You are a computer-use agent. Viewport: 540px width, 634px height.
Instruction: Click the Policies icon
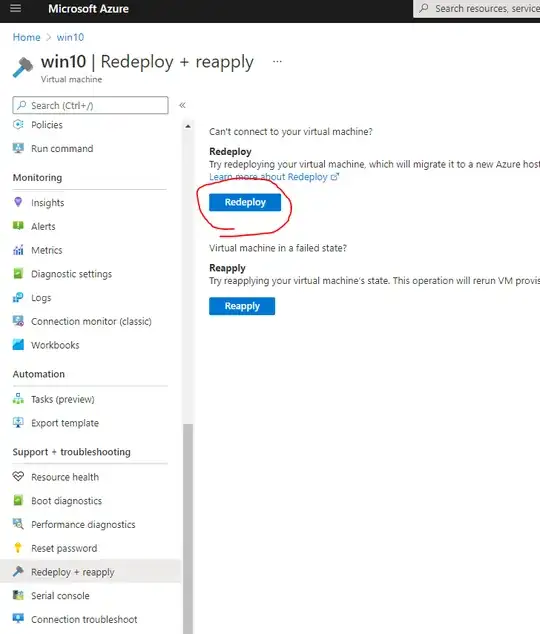[x=18, y=125]
